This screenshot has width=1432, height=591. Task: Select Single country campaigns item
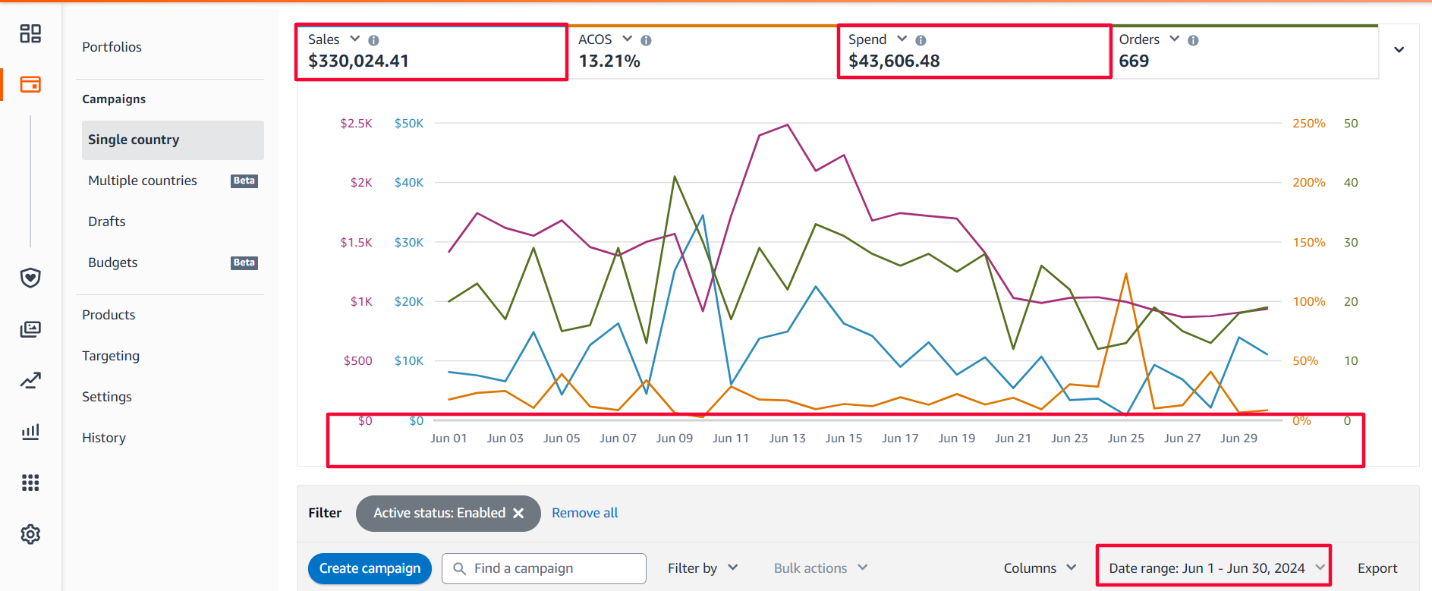coord(172,140)
